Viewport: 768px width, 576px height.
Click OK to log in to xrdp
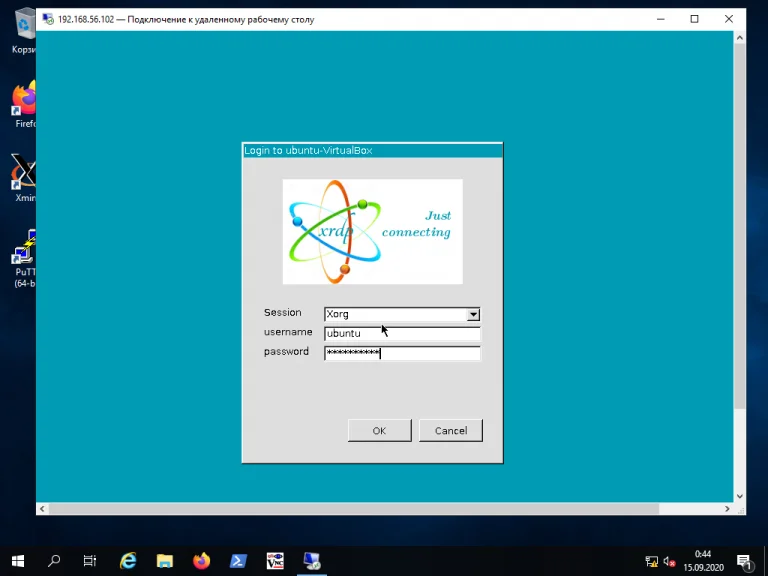pos(380,431)
